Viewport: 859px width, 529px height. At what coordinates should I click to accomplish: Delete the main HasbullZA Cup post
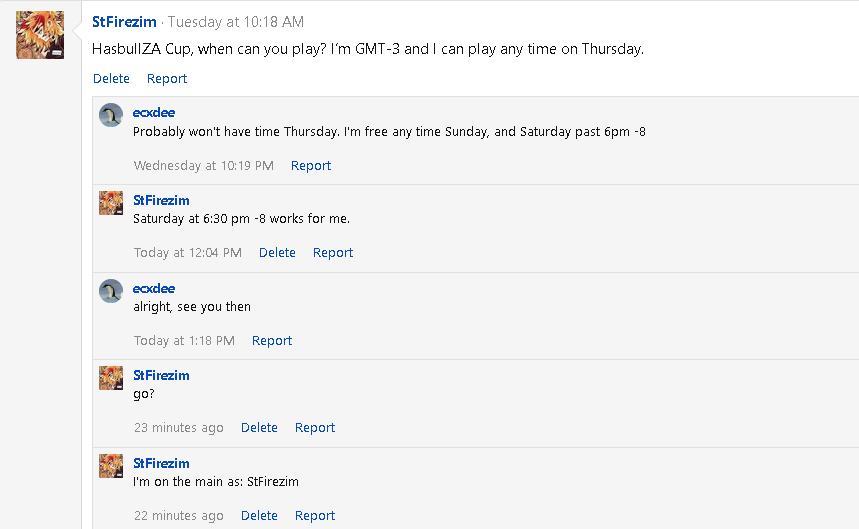(111, 79)
